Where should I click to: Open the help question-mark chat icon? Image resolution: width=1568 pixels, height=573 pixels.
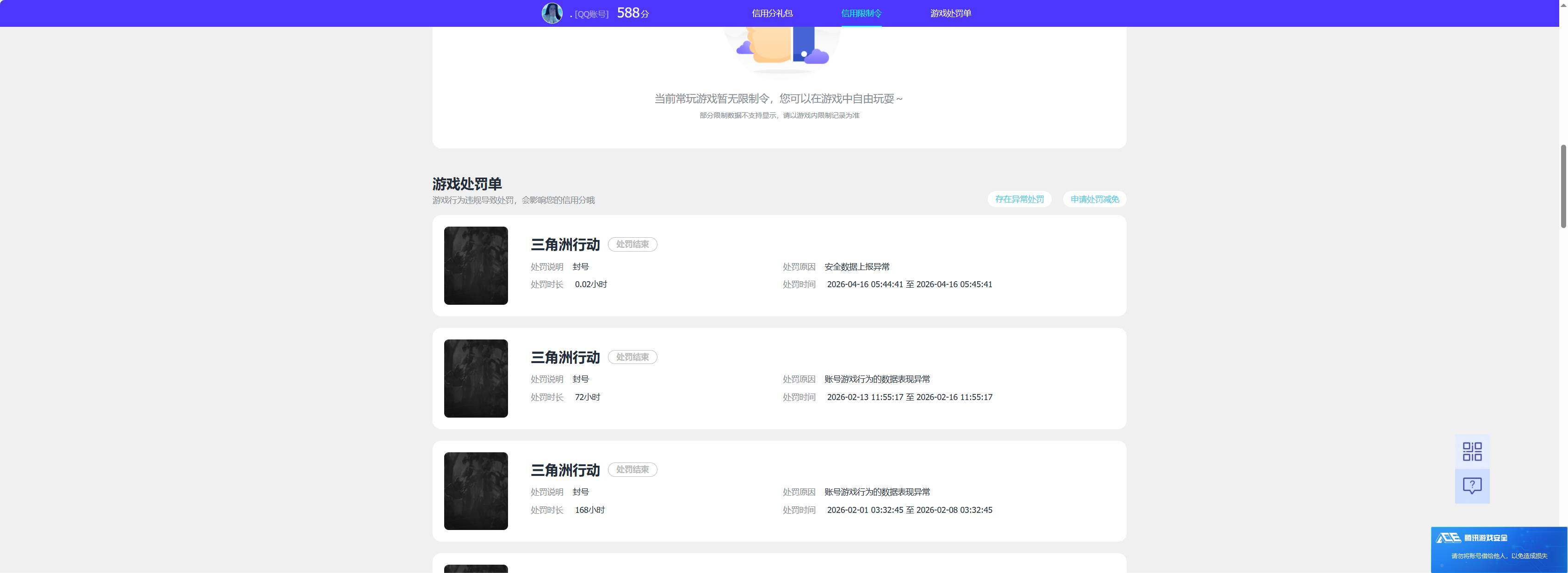(1472, 486)
